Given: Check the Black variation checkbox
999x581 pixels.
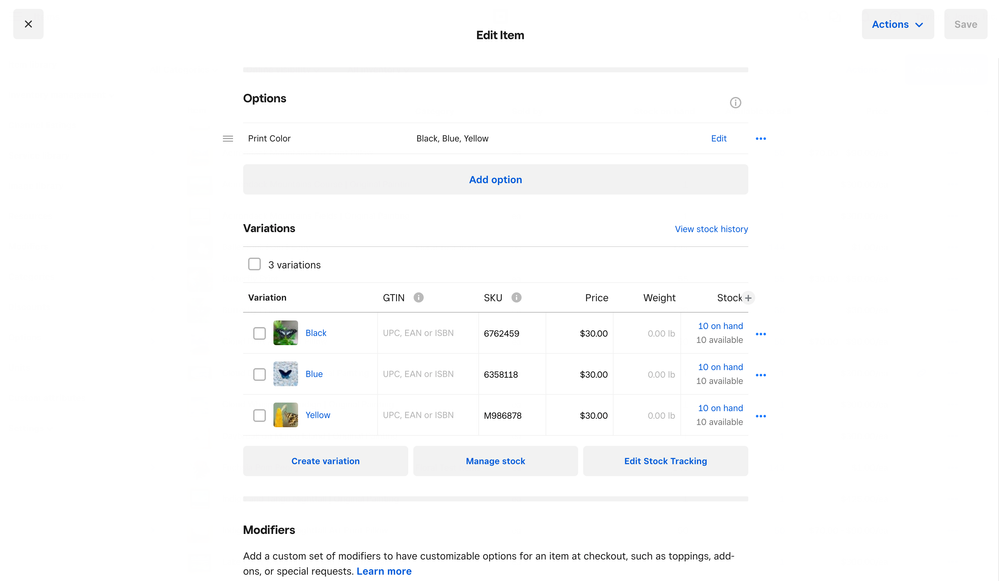Looking at the screenshot, I should coord(259,333).
